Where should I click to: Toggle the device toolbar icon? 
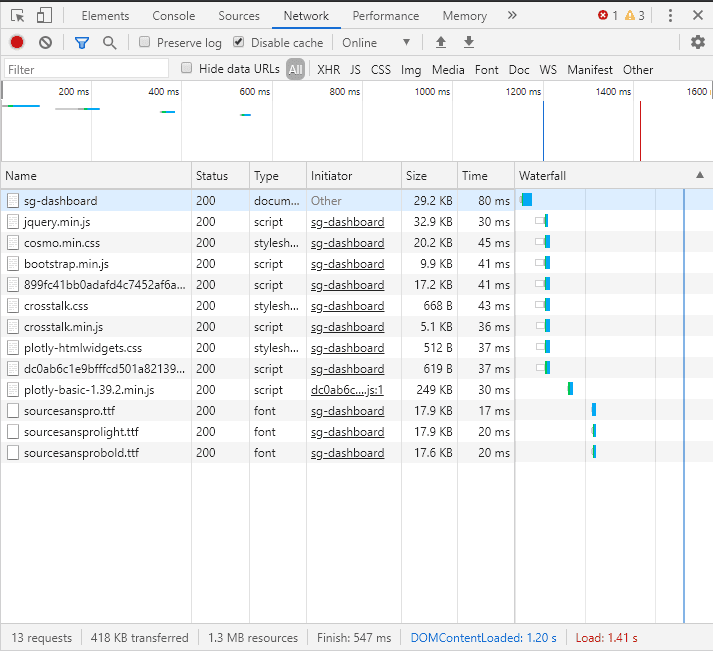tap(45, 16)
